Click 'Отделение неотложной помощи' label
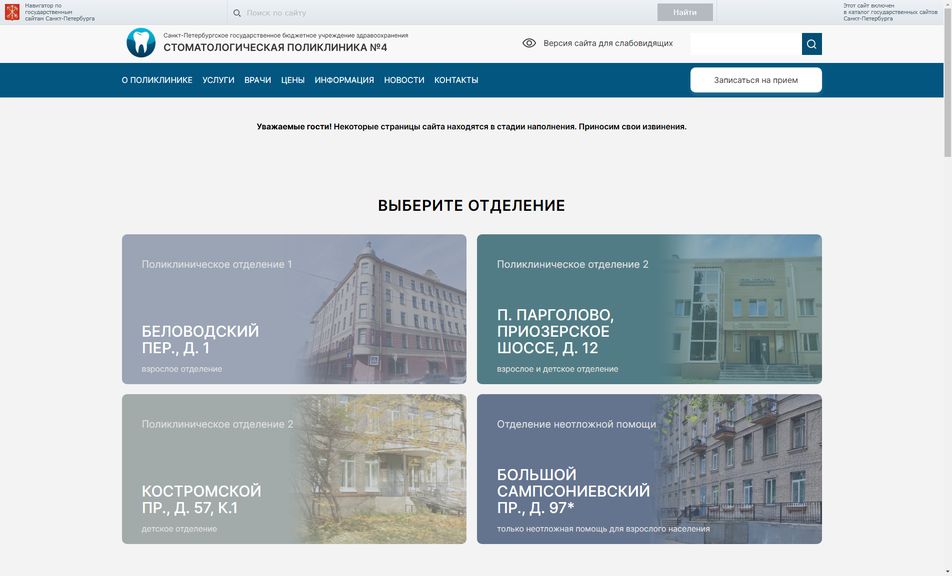 (576, 424)
